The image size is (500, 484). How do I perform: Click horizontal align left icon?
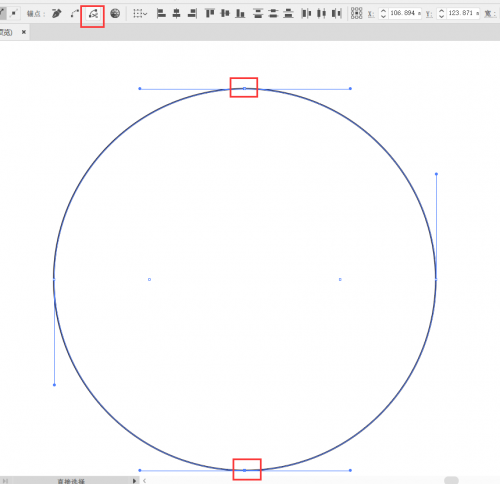pyautogui.click(x=161, y=14)
